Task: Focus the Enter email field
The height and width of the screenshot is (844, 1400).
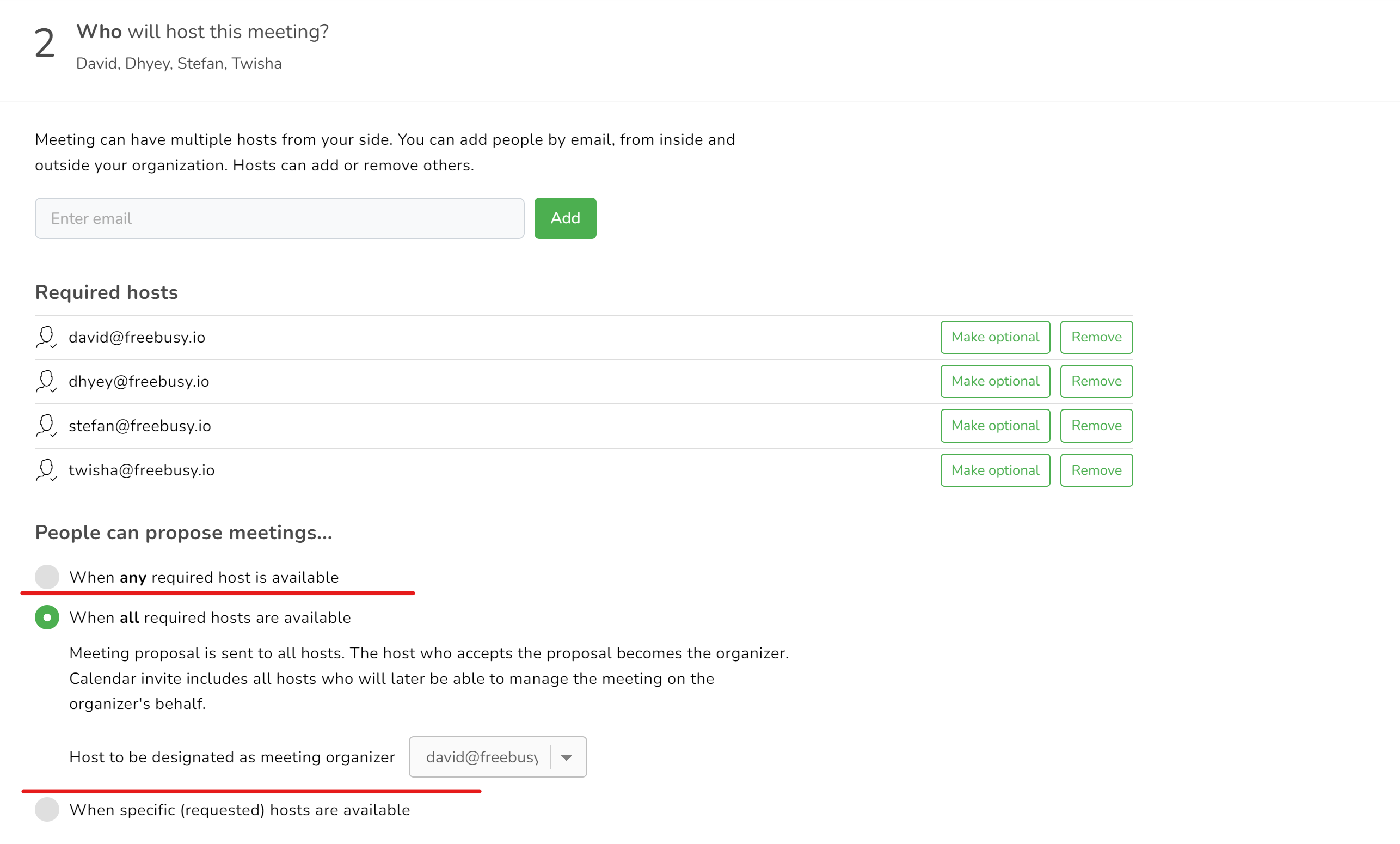Action: 279,218
